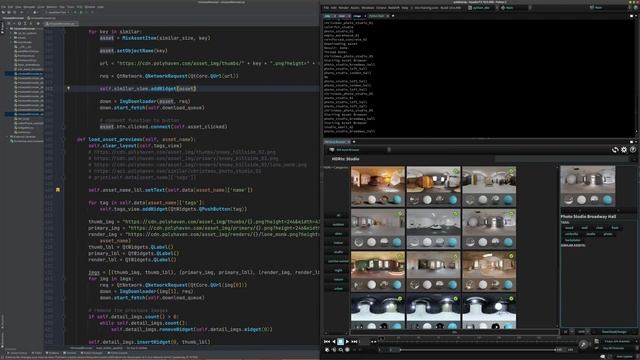
Task: Select the last dark studio HDRI in bottom row
Action: (489, 311)
